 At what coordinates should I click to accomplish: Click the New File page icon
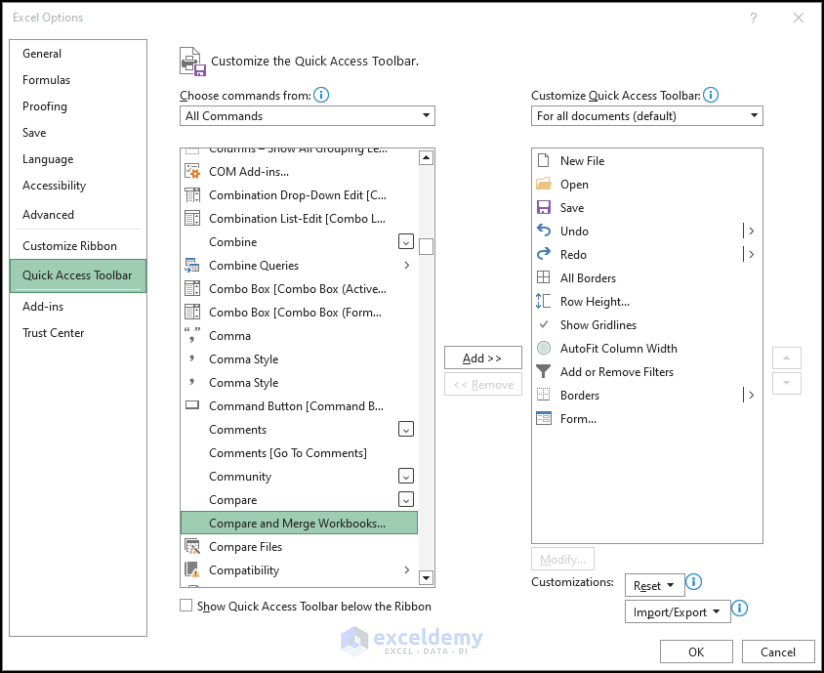coord(543,160)
